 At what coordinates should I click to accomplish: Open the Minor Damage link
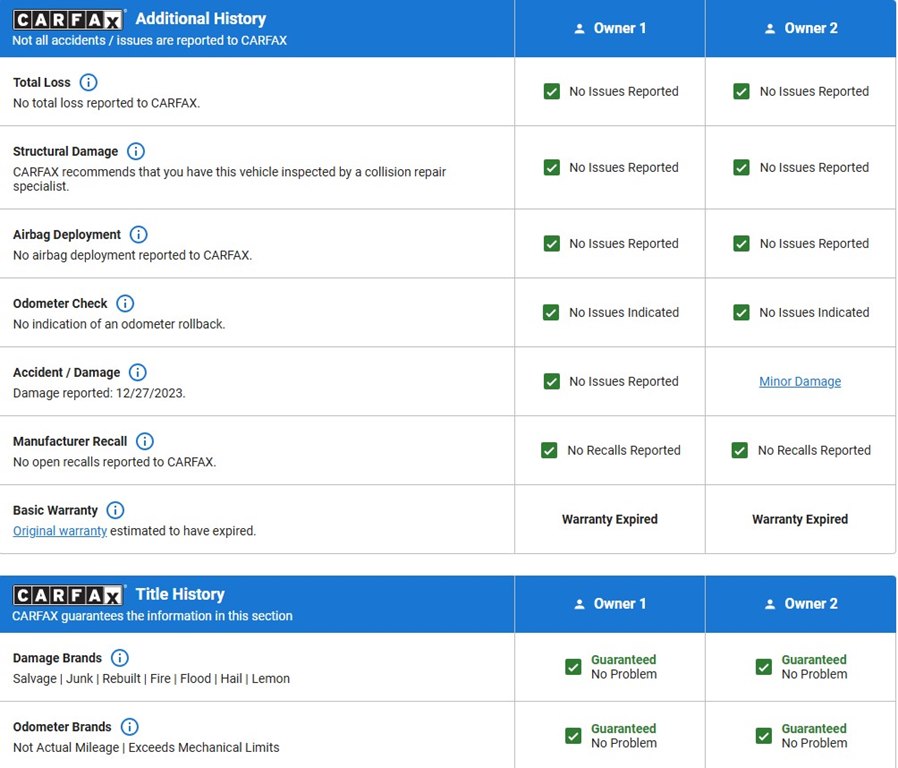tap(800, 381)
